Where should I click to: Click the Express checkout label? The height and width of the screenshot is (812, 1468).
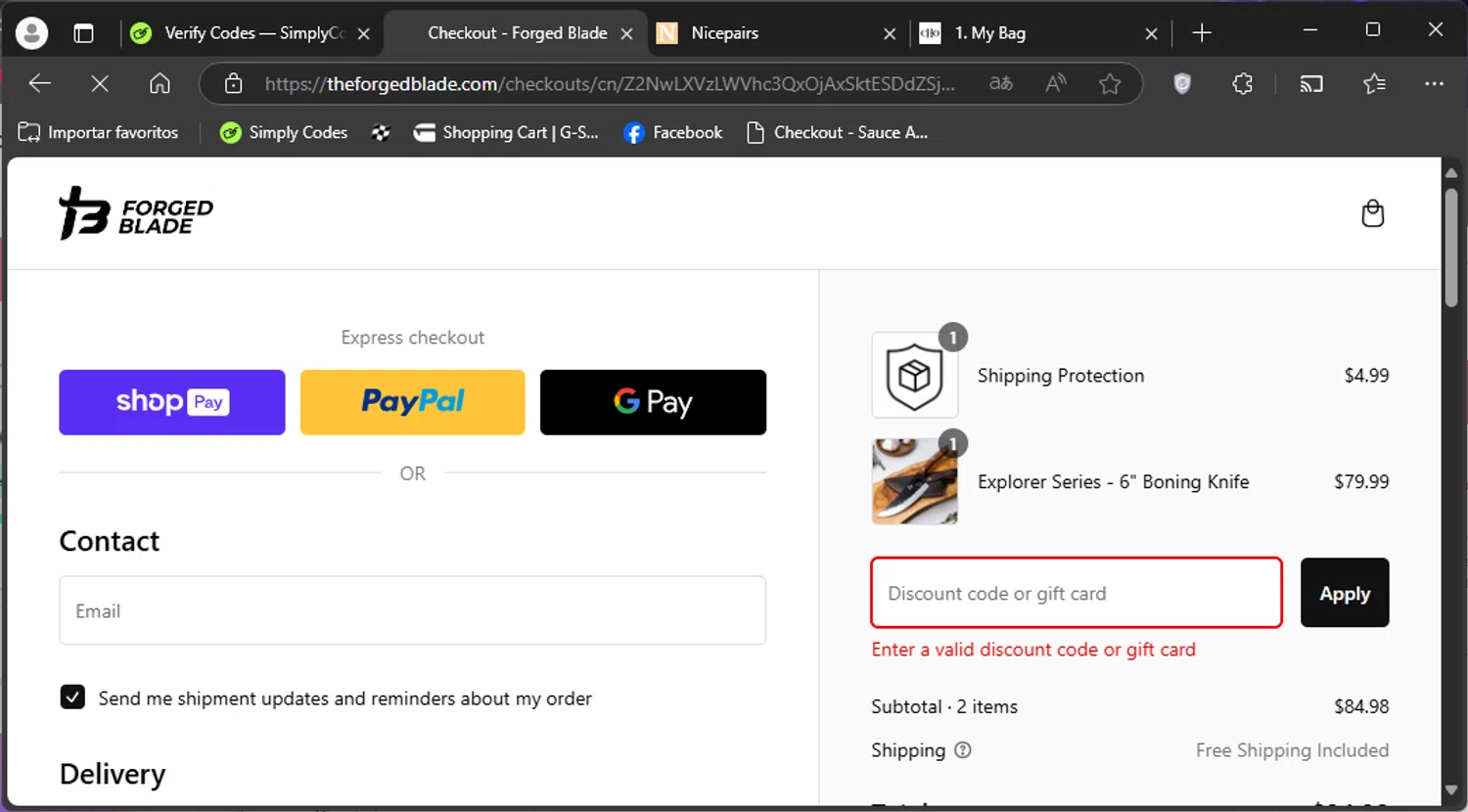click(412, 338)
